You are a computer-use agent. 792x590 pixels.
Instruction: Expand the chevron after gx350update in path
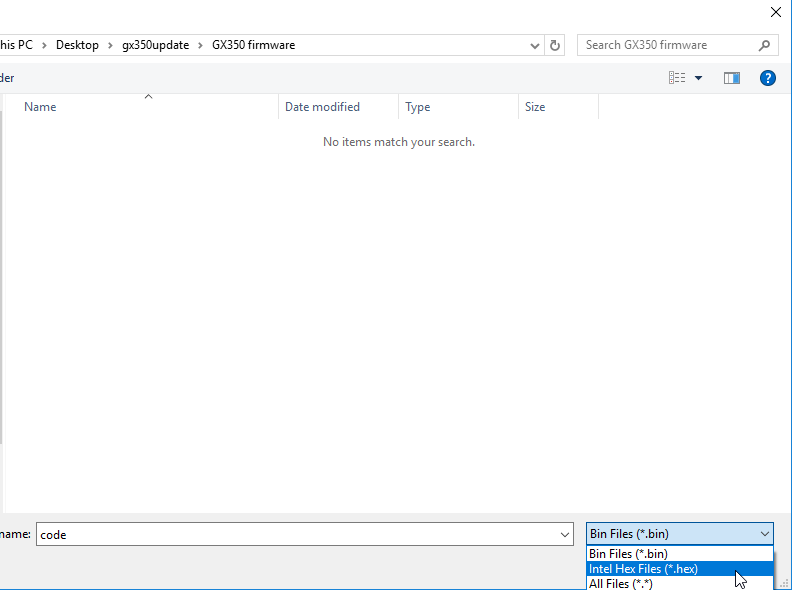pyautogui.click(x=200, y=45)
